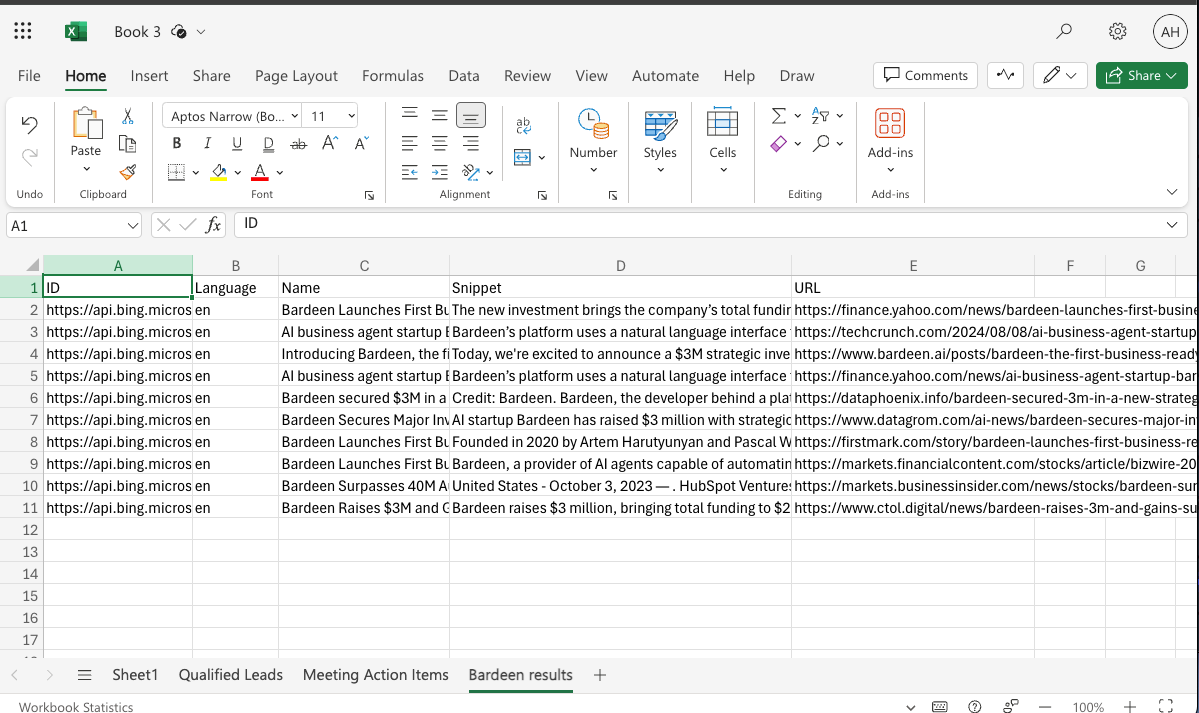The height and width of the screenshot is (713, 1199).
Task: Open font color dropdown arrow
Action: (x=280, y=173)
